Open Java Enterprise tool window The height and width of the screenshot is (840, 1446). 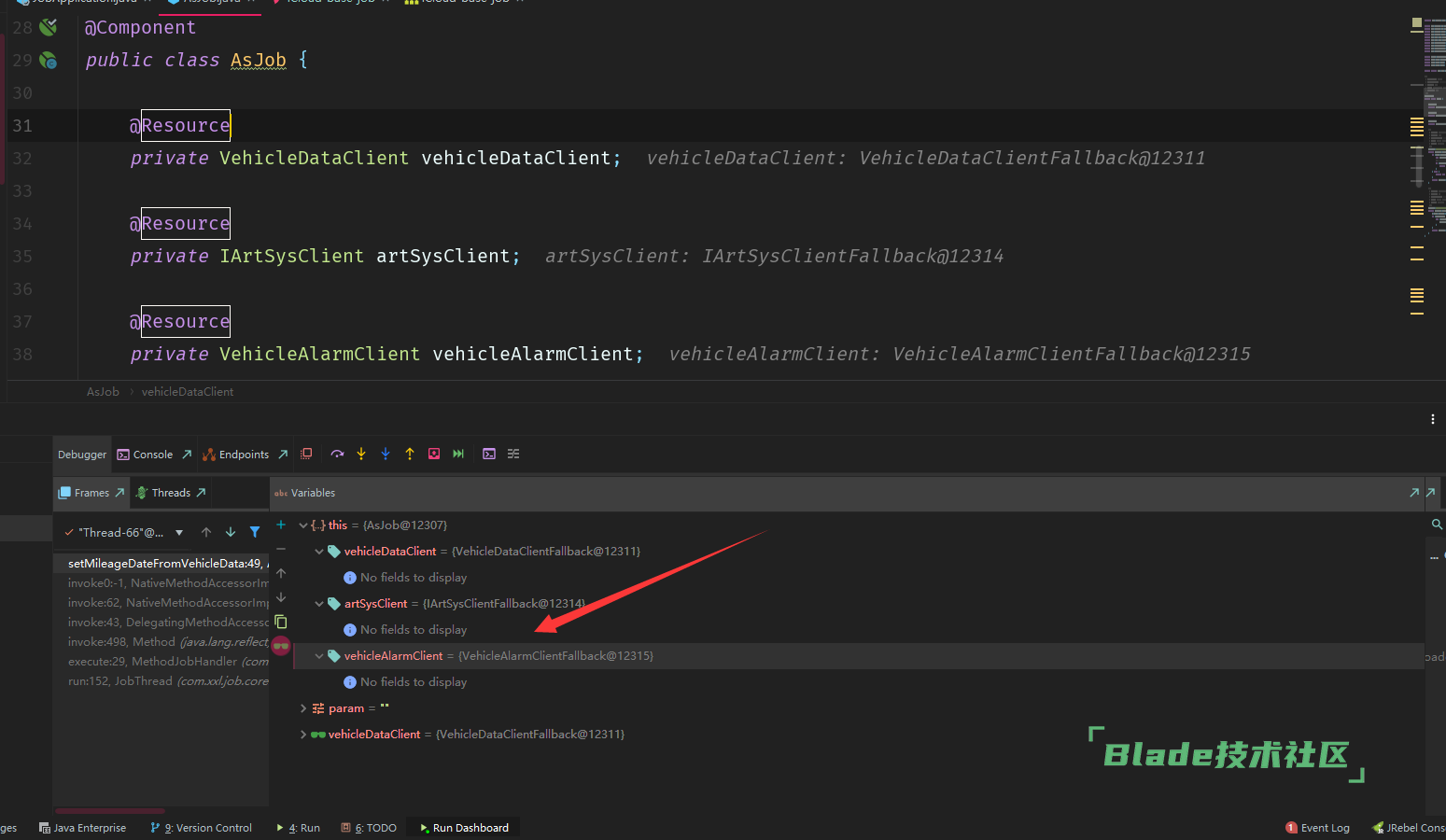pyautogui.click(x=82, y=828)
